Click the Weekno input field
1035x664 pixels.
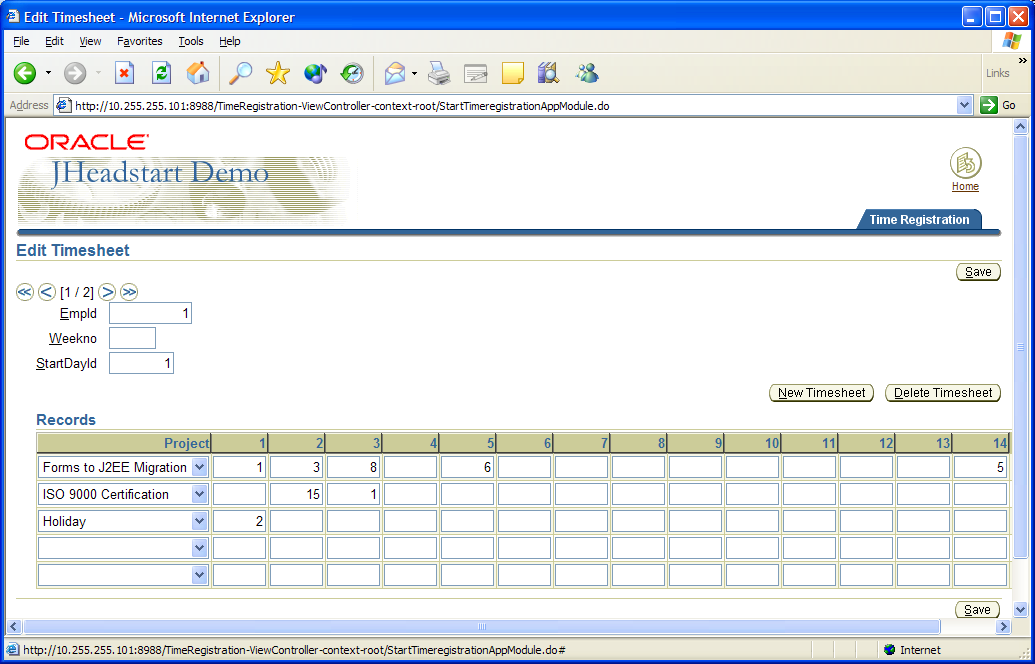click(132, 338)
